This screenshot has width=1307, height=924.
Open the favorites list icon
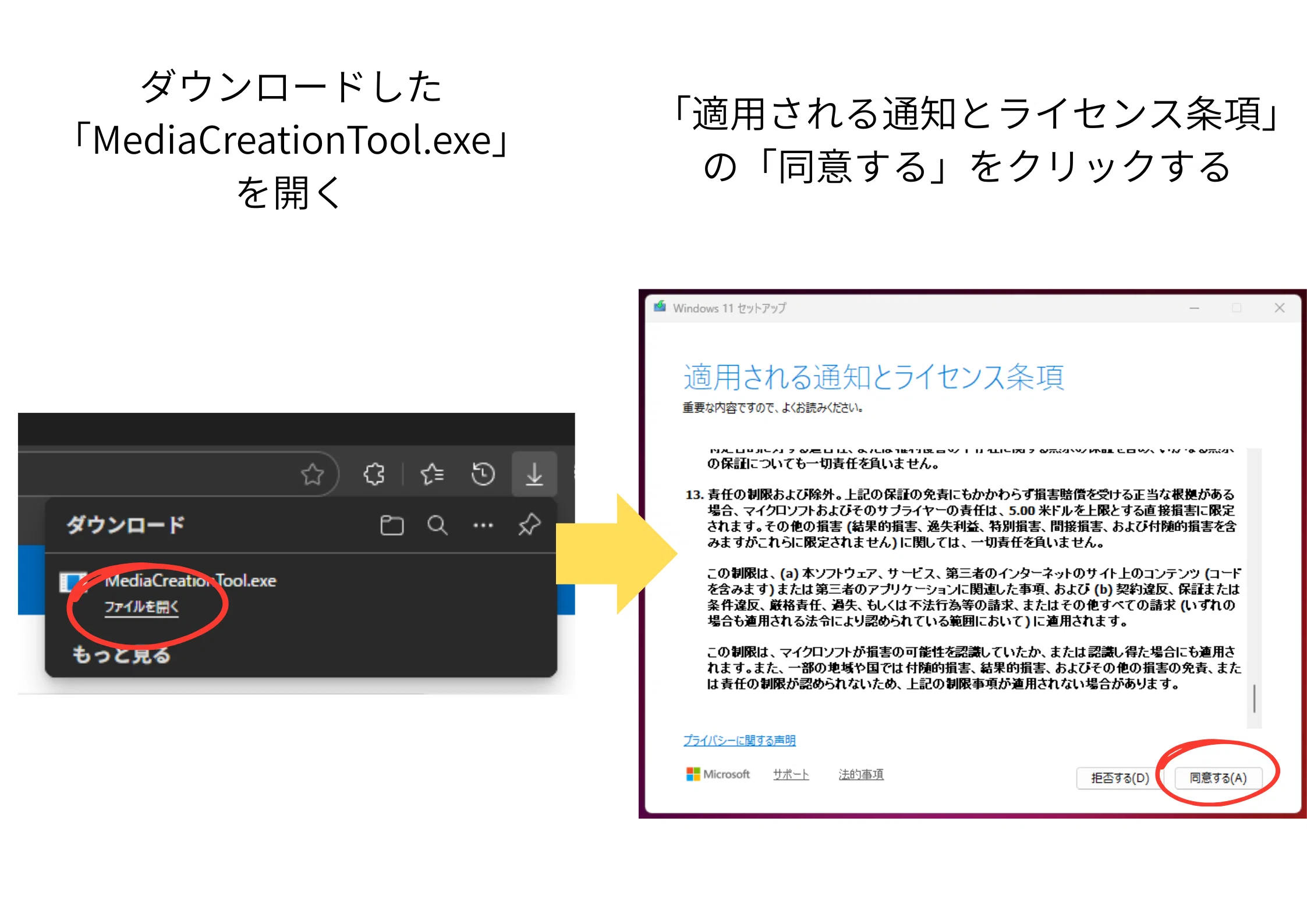[432, 475]
